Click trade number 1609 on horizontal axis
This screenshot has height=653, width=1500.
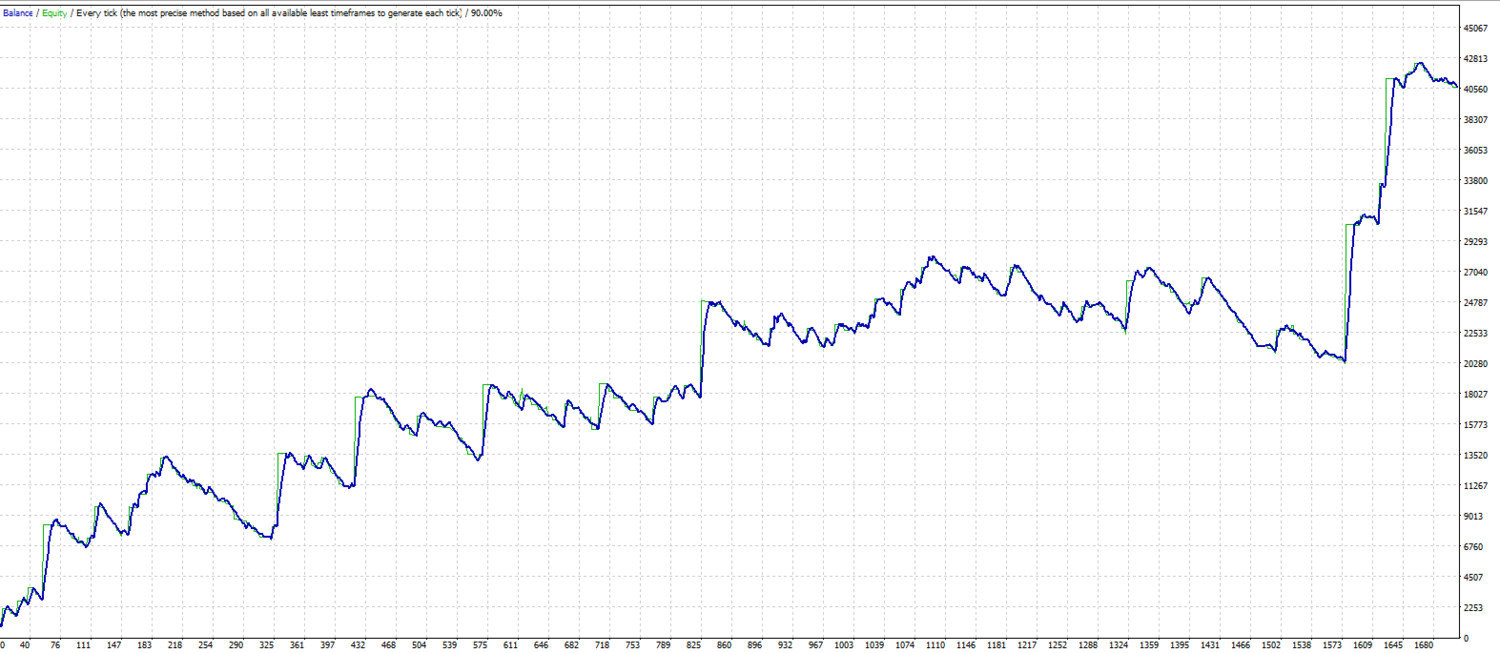[x=1364, y=646]
